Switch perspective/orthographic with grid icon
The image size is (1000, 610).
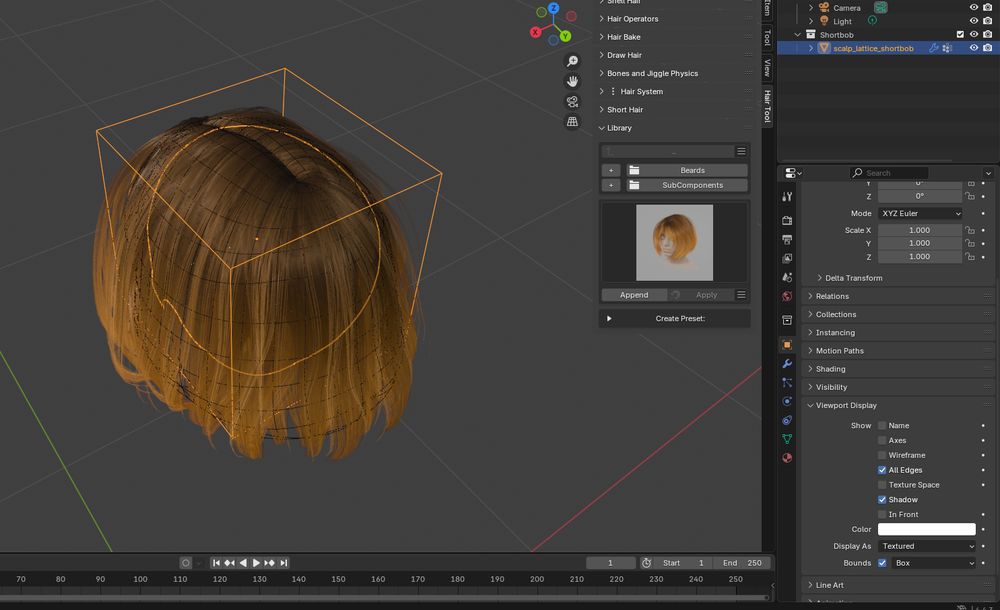pos(573,121)
